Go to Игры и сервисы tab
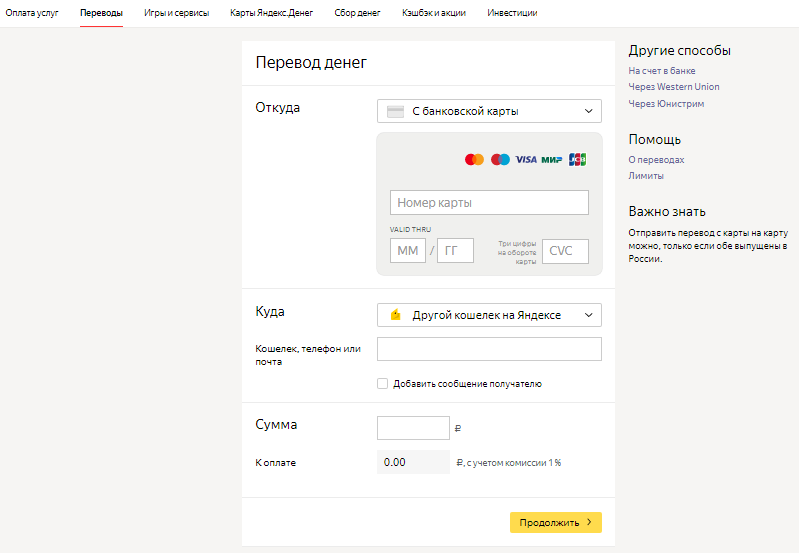Screen dimensions: 799x553 pyautogui.click(x=176, y=13)
